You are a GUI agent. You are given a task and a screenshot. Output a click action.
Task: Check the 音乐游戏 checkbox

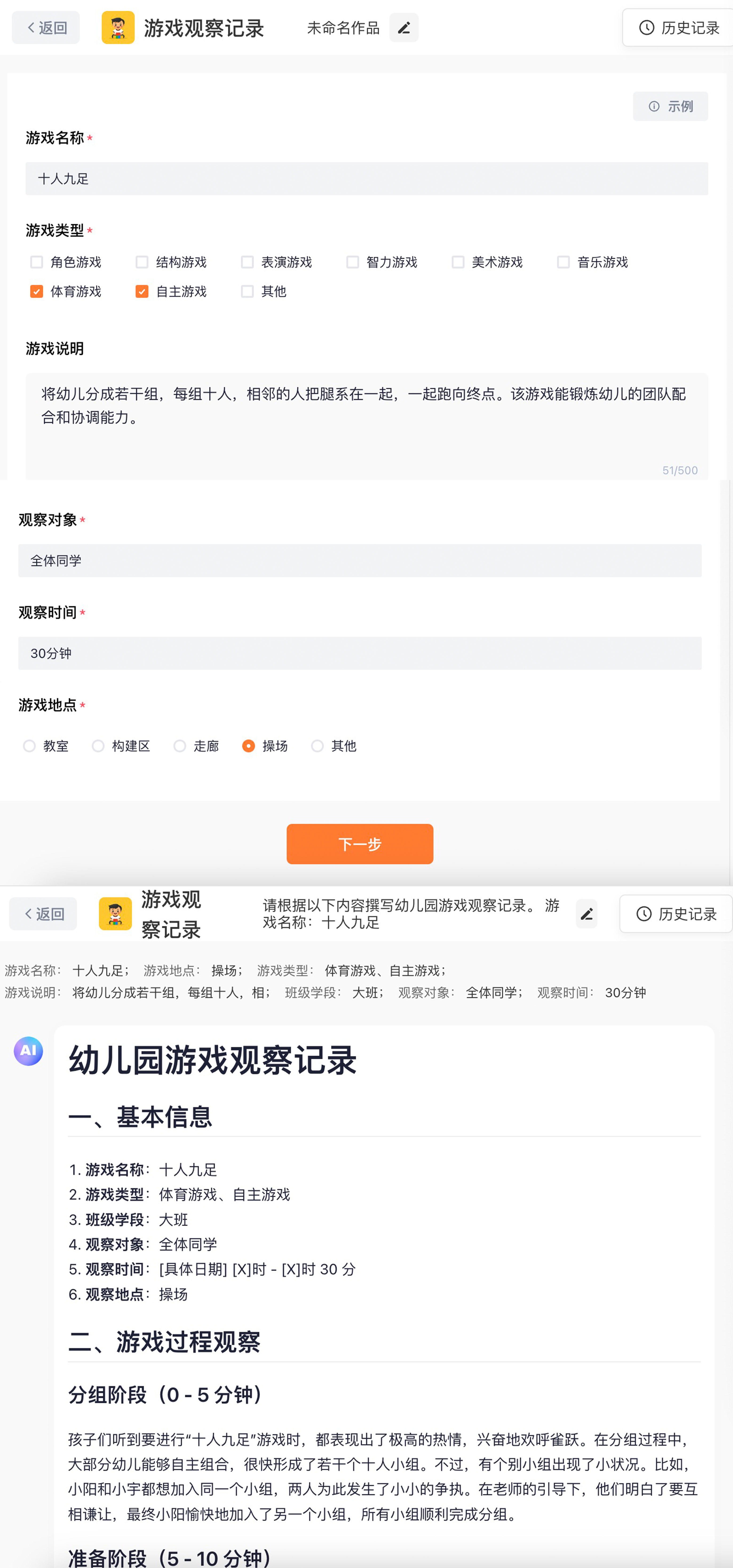pos(563,262)
